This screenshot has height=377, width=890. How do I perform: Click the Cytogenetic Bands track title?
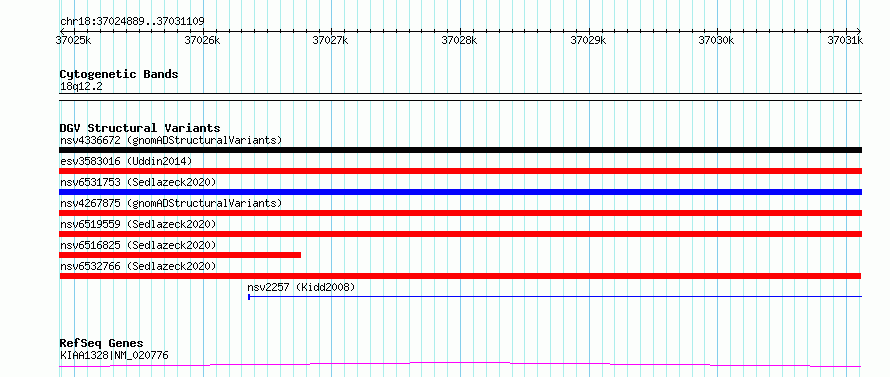[x=119, y=74]
